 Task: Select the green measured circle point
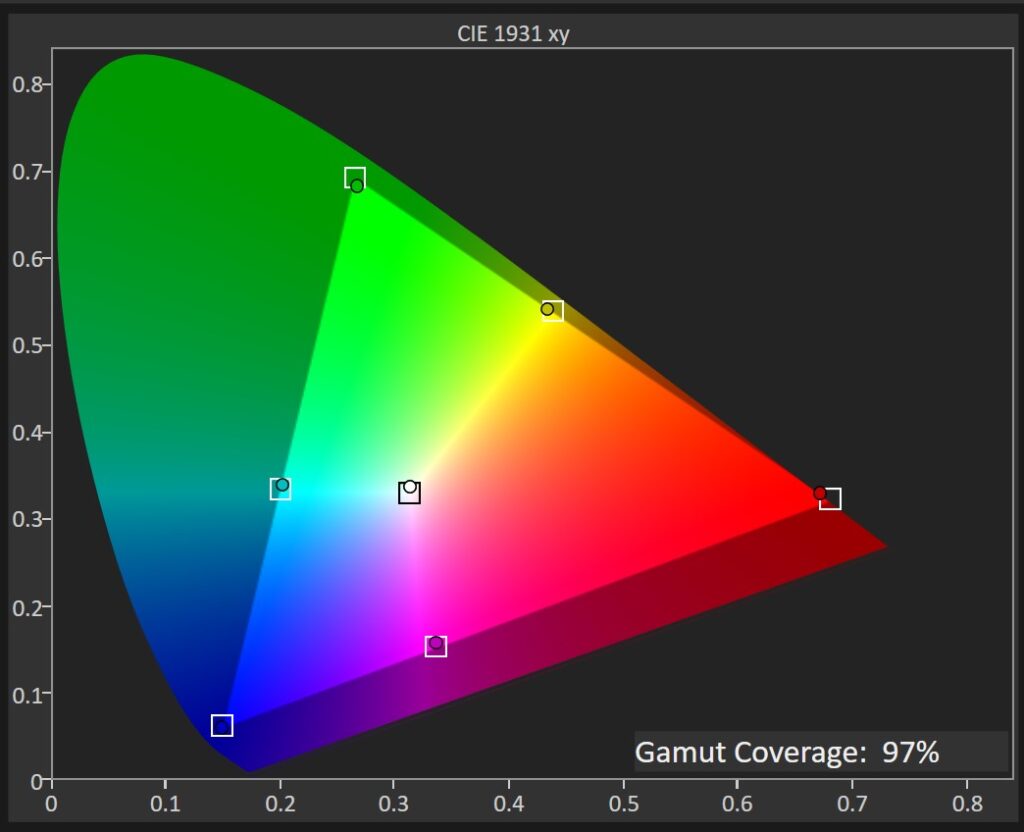coord(357,186)
